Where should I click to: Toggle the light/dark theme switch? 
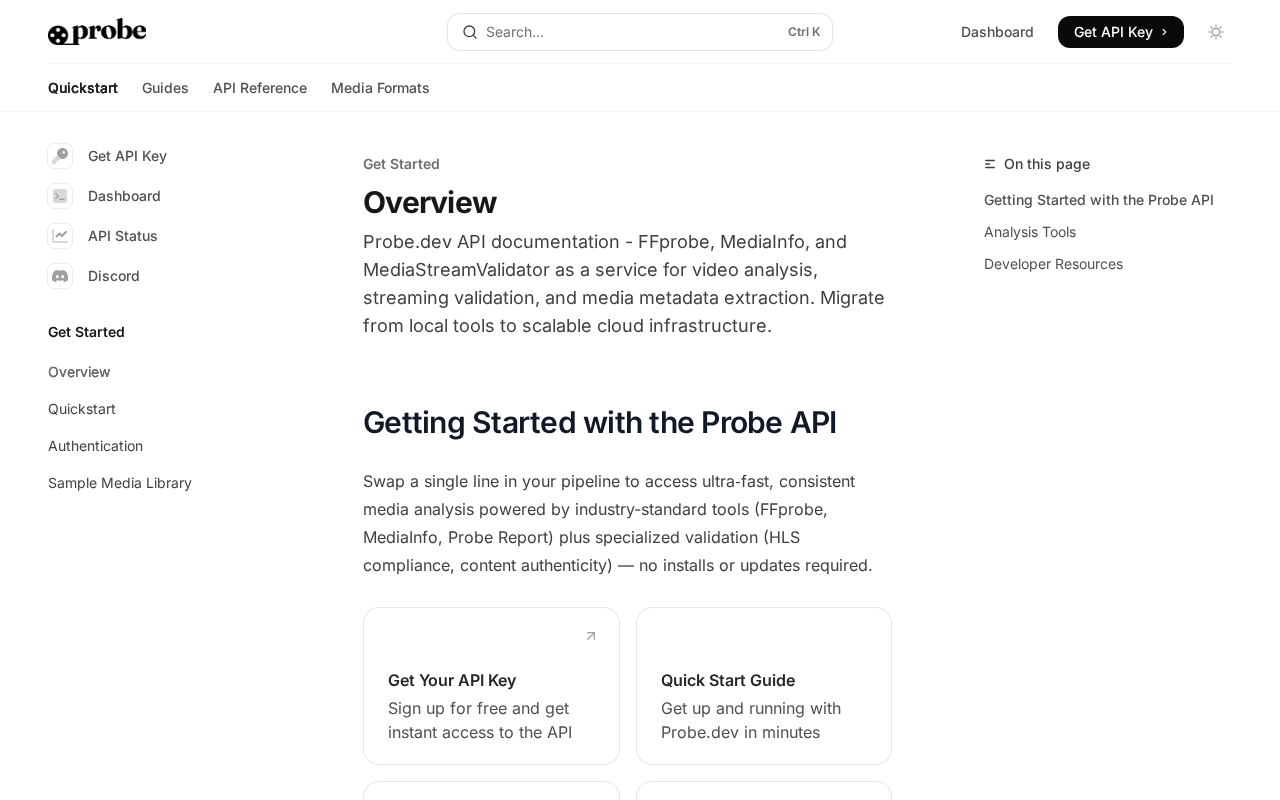click(1216, 32)
